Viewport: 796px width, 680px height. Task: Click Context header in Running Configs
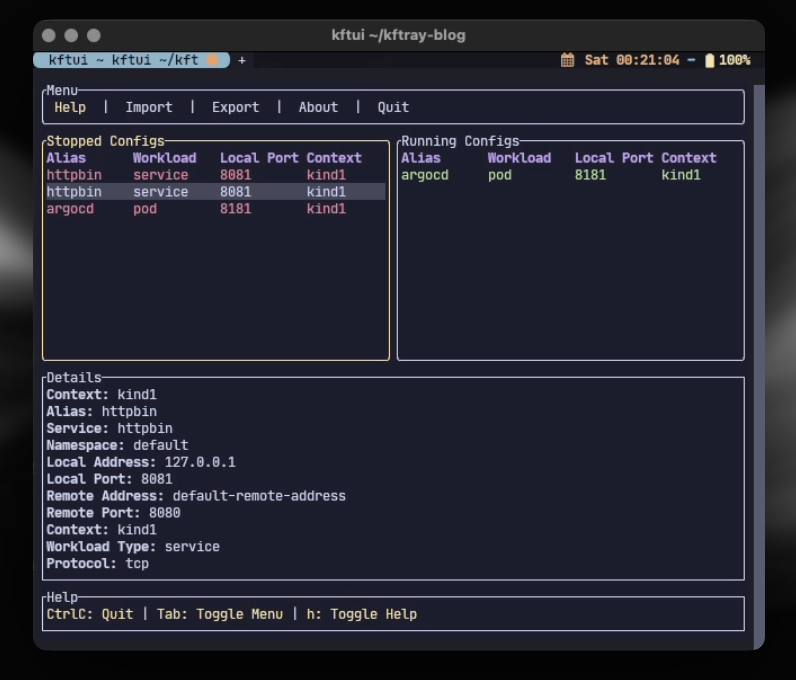pyautogui.click(x=689, y=158)
